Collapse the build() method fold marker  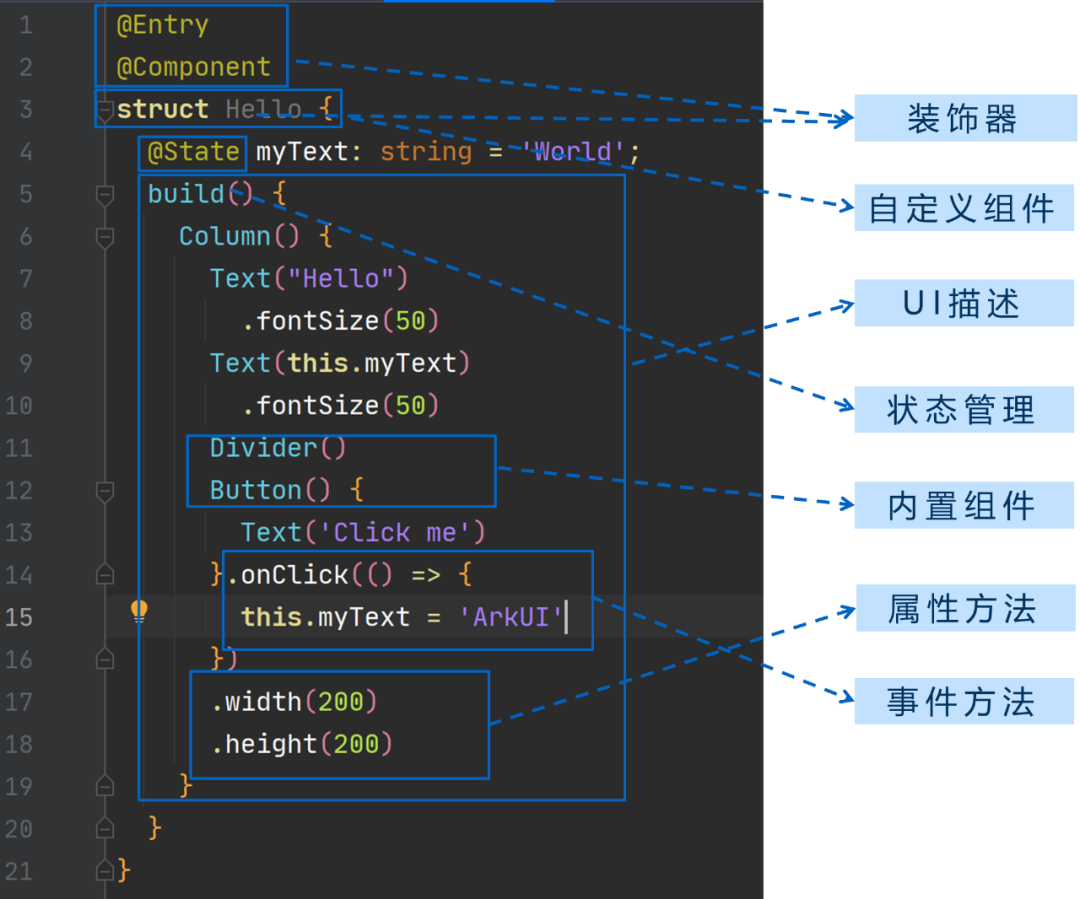tap(105, 196)
